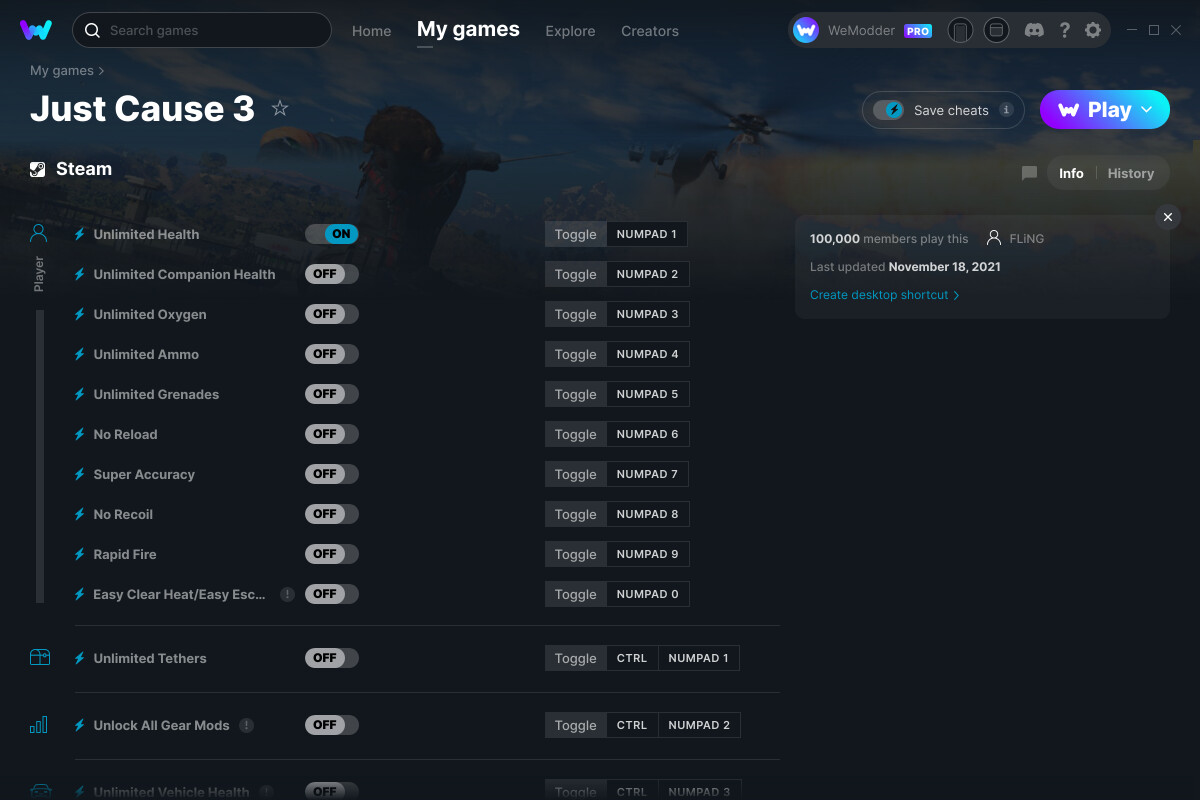Open the help question mark icon
The height and width of the screenshot is (800, 1200).
coord(1064,30)
